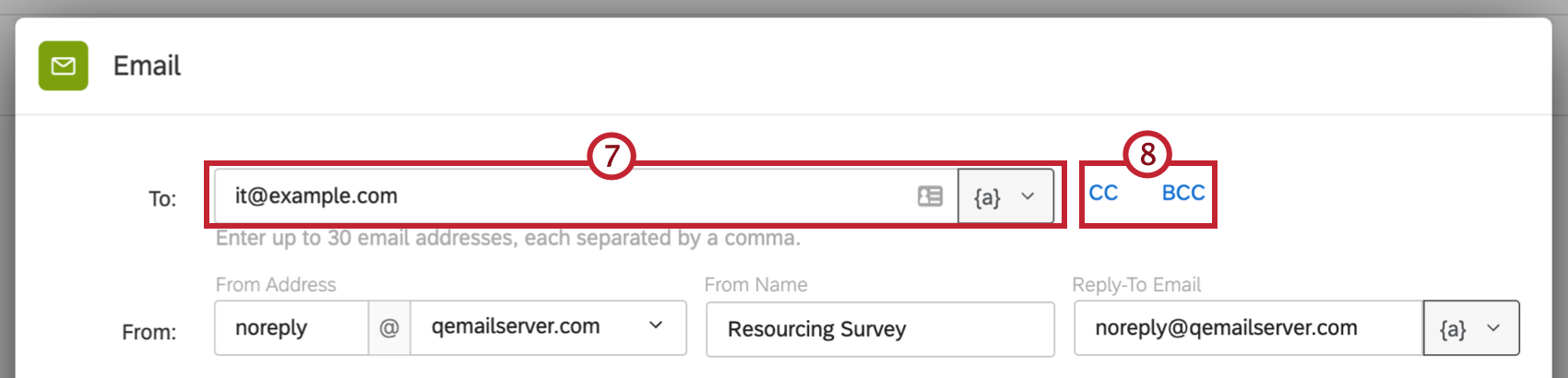Click the numbered annotation marker 8
1568x378 pixels.
[x=1147, y=154]
